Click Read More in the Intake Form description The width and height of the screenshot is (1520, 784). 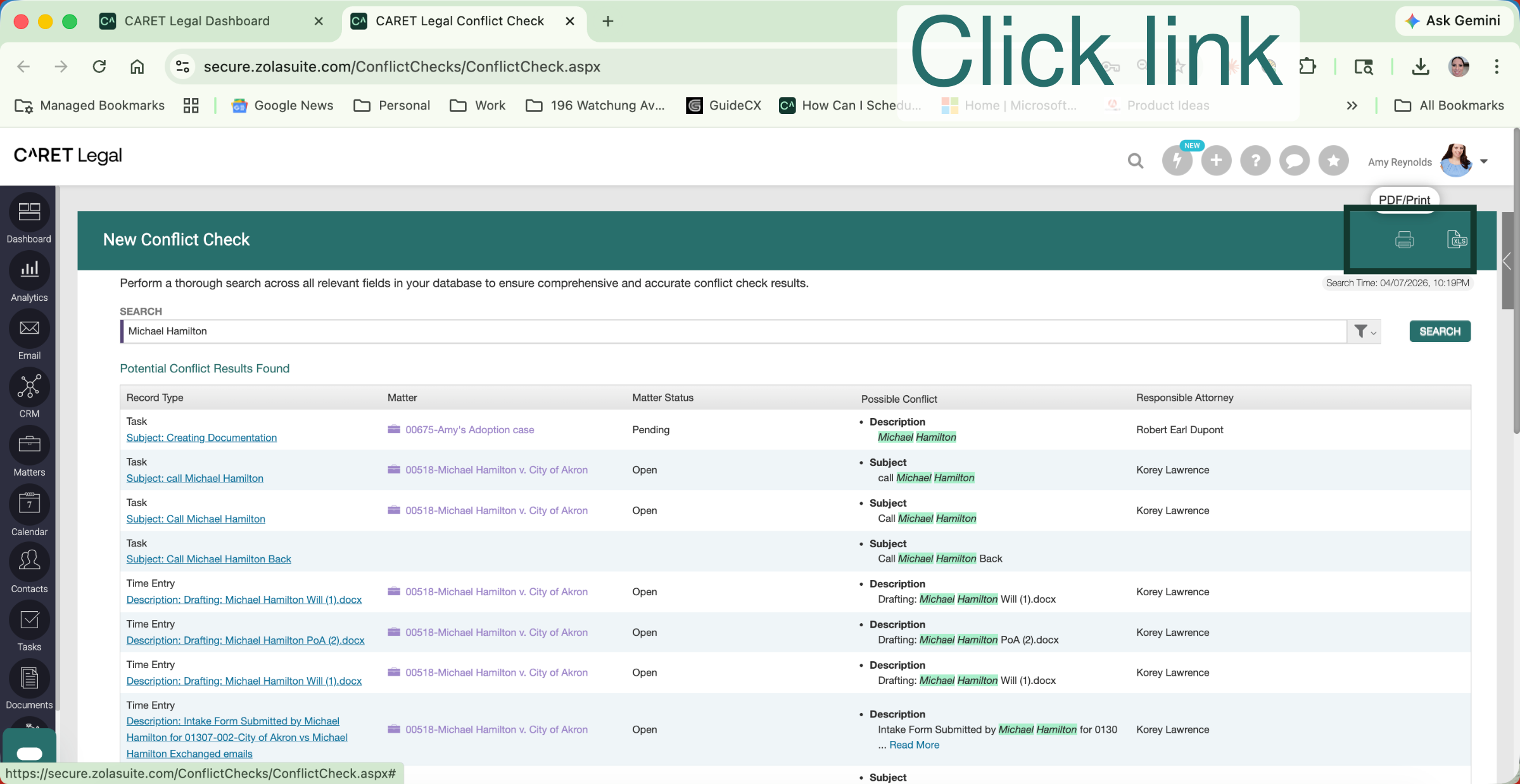914,745
